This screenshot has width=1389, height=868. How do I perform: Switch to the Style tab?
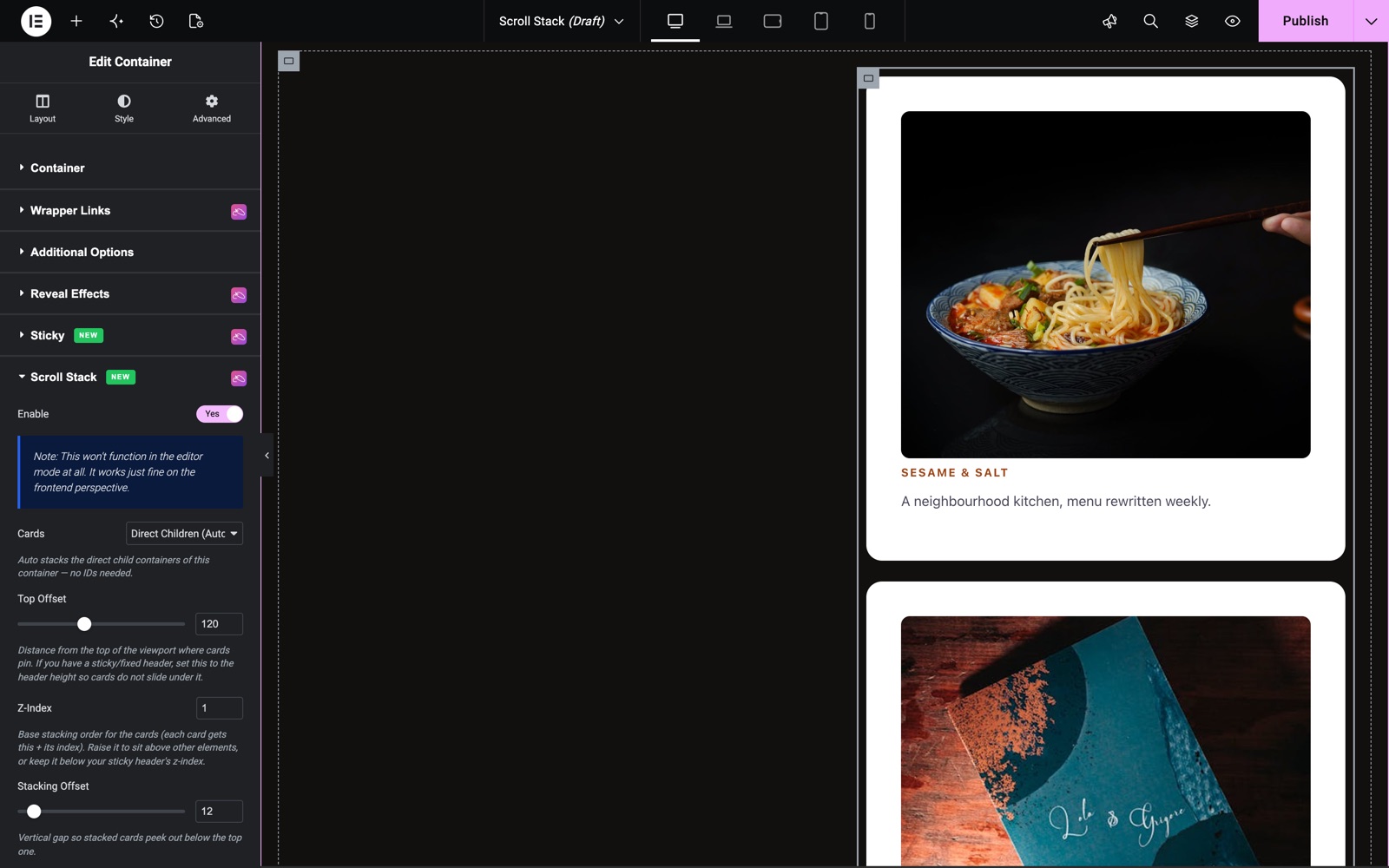click(x=124, y=108)
